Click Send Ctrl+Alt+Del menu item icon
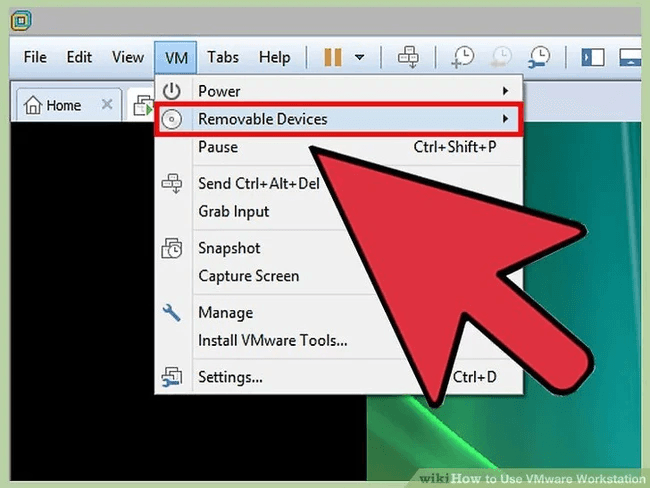The width and height of the screenshot is (650, 488). [172, 183]
